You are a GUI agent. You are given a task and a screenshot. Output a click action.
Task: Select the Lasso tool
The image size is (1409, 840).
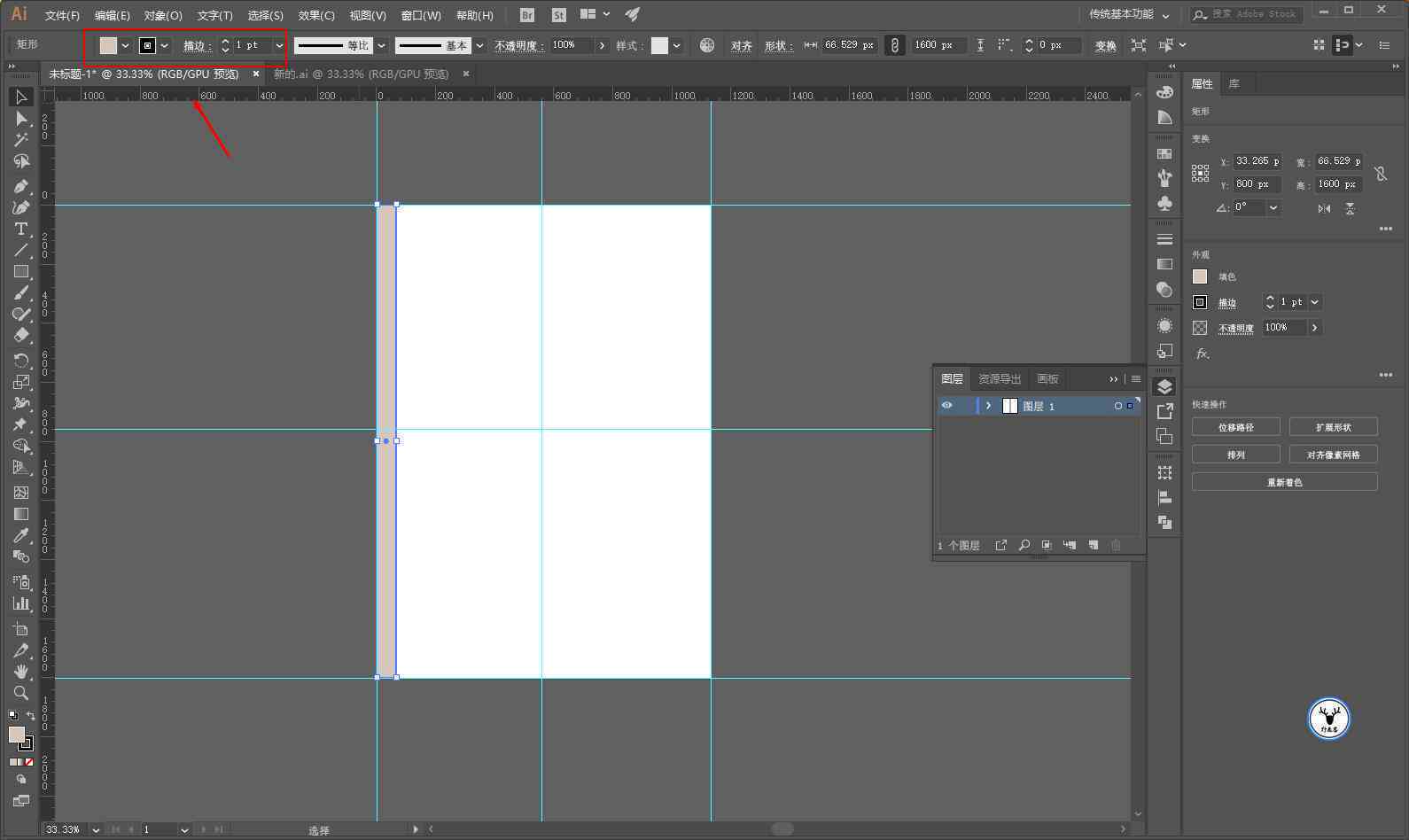point(21,161)
